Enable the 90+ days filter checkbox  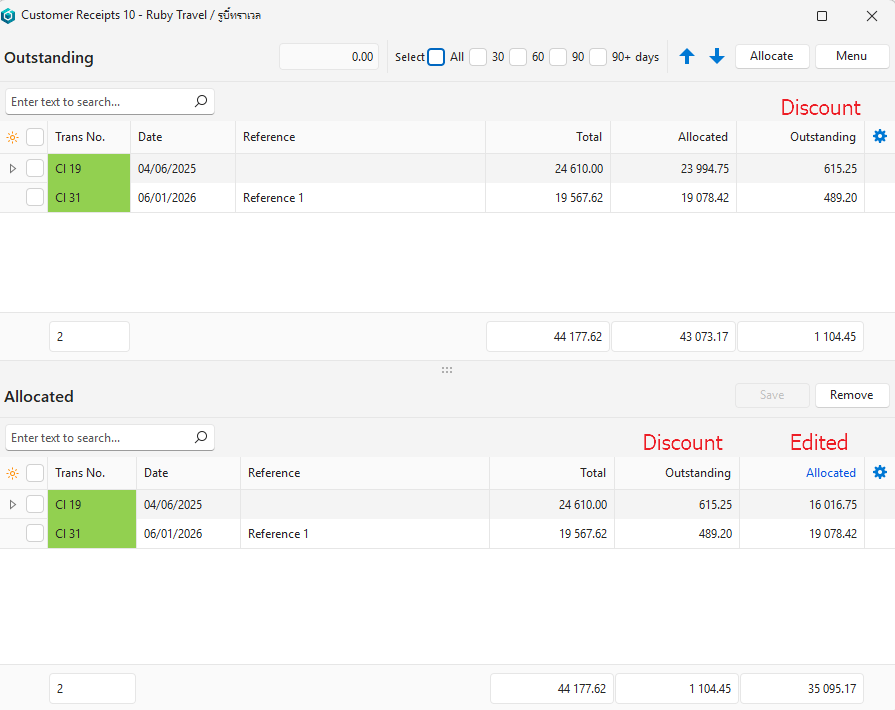(598, 57)
